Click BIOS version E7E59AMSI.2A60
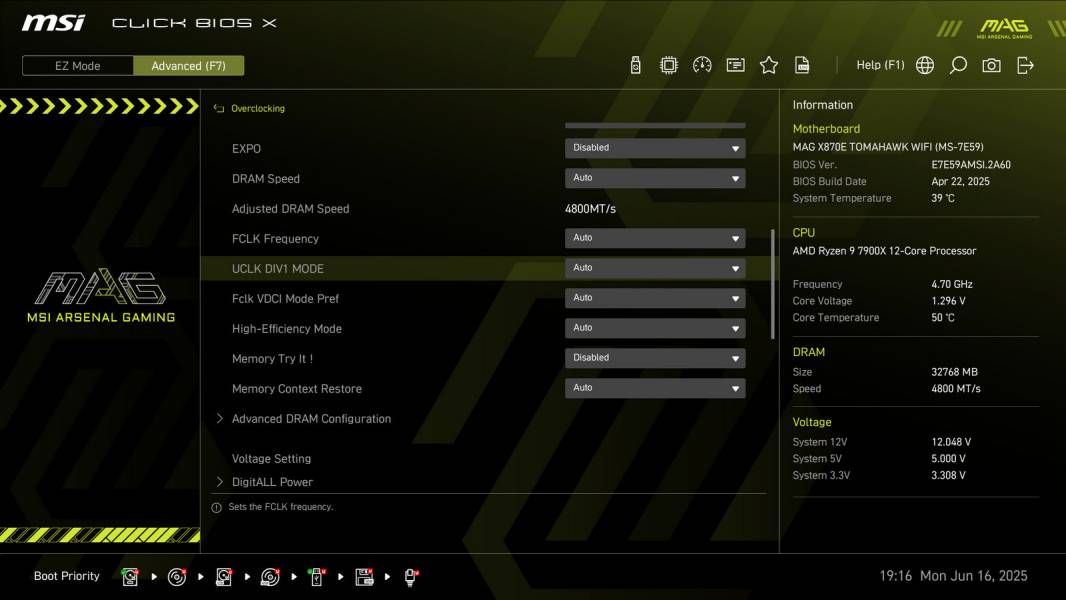The width and height of the screenshot is (1066, 600). click(x=971, y=164)
